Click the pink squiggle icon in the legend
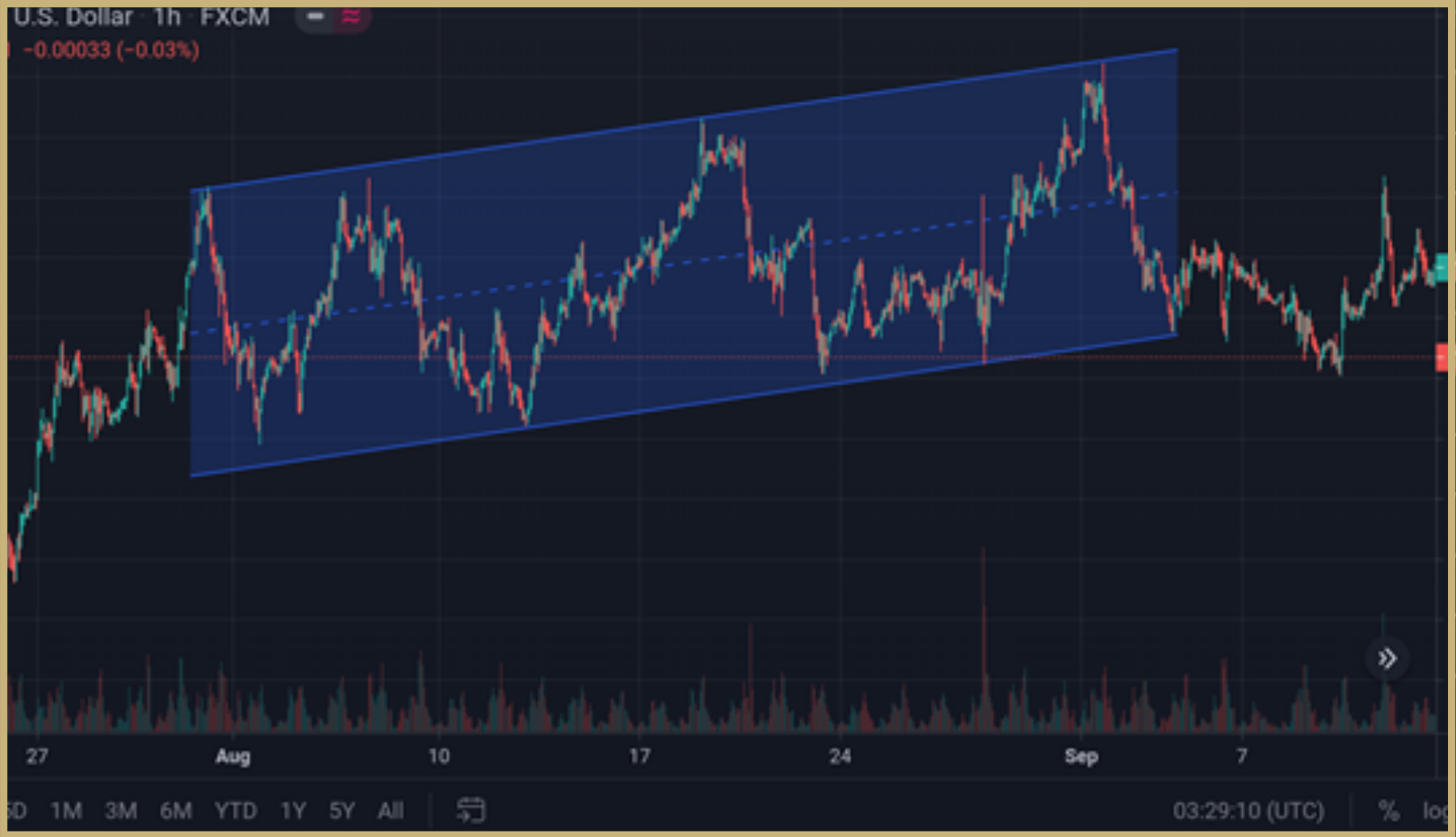The height and width of the screenshot is (837, 1456). point(349,16)
